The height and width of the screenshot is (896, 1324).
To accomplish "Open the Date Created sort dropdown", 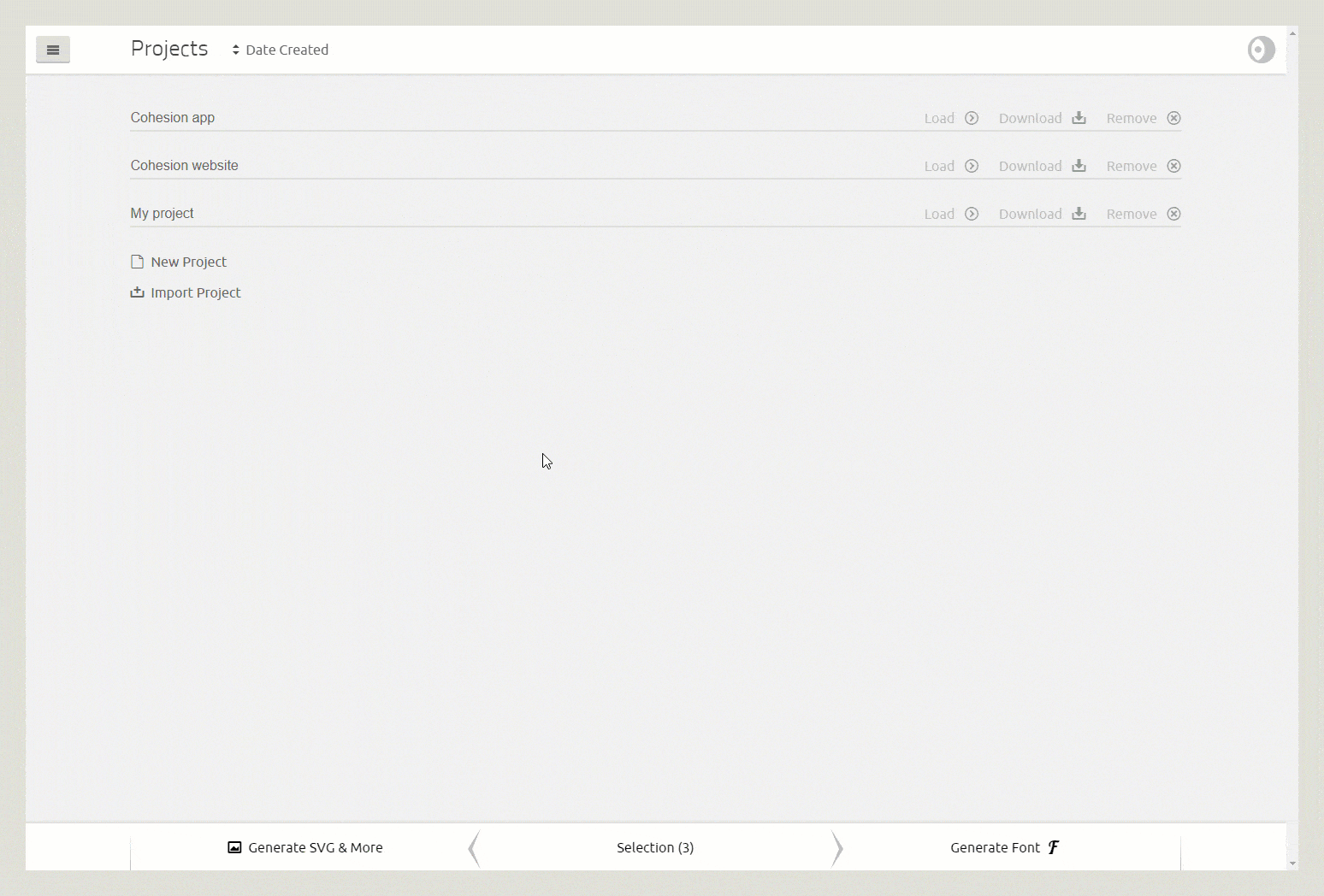I will click(280, 50).
